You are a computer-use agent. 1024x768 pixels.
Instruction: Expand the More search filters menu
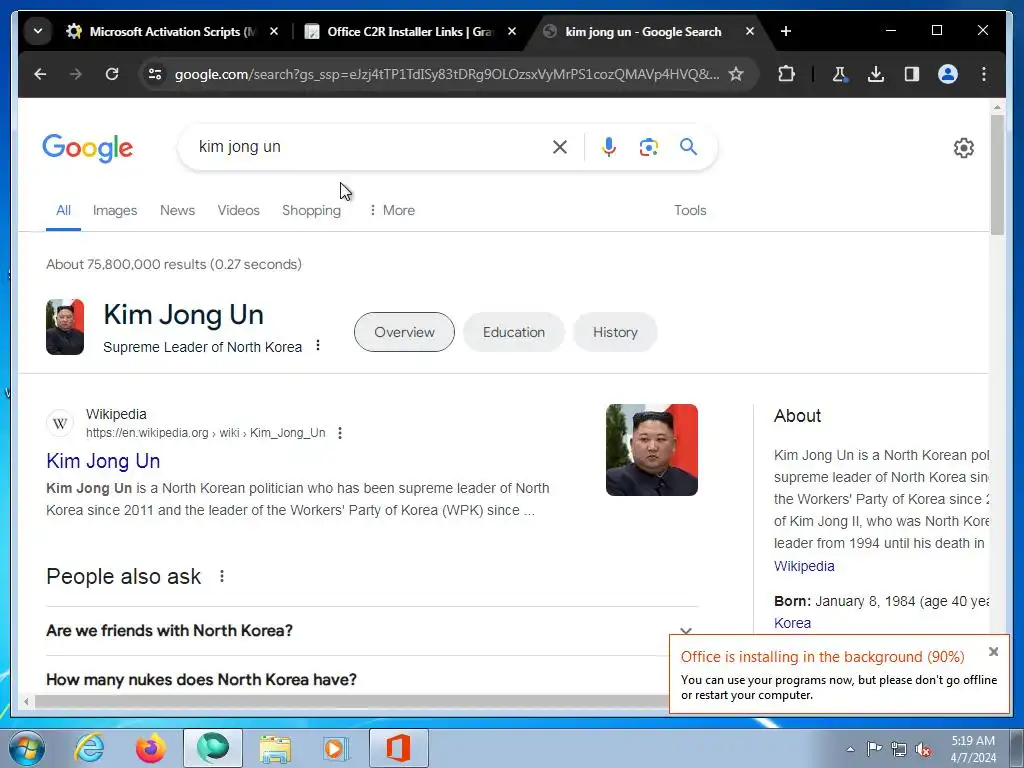pyautogui.click(x=392, y=210)
